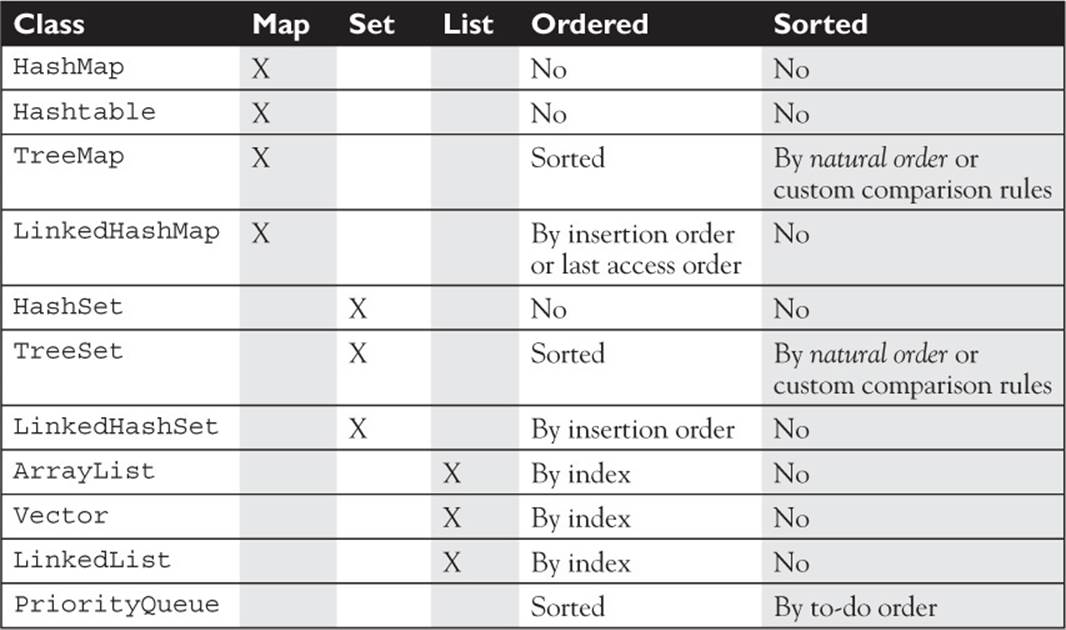Select the HashMap class name
The width and height of the screenshot is (1066, 630).
[x=68, y=67]
